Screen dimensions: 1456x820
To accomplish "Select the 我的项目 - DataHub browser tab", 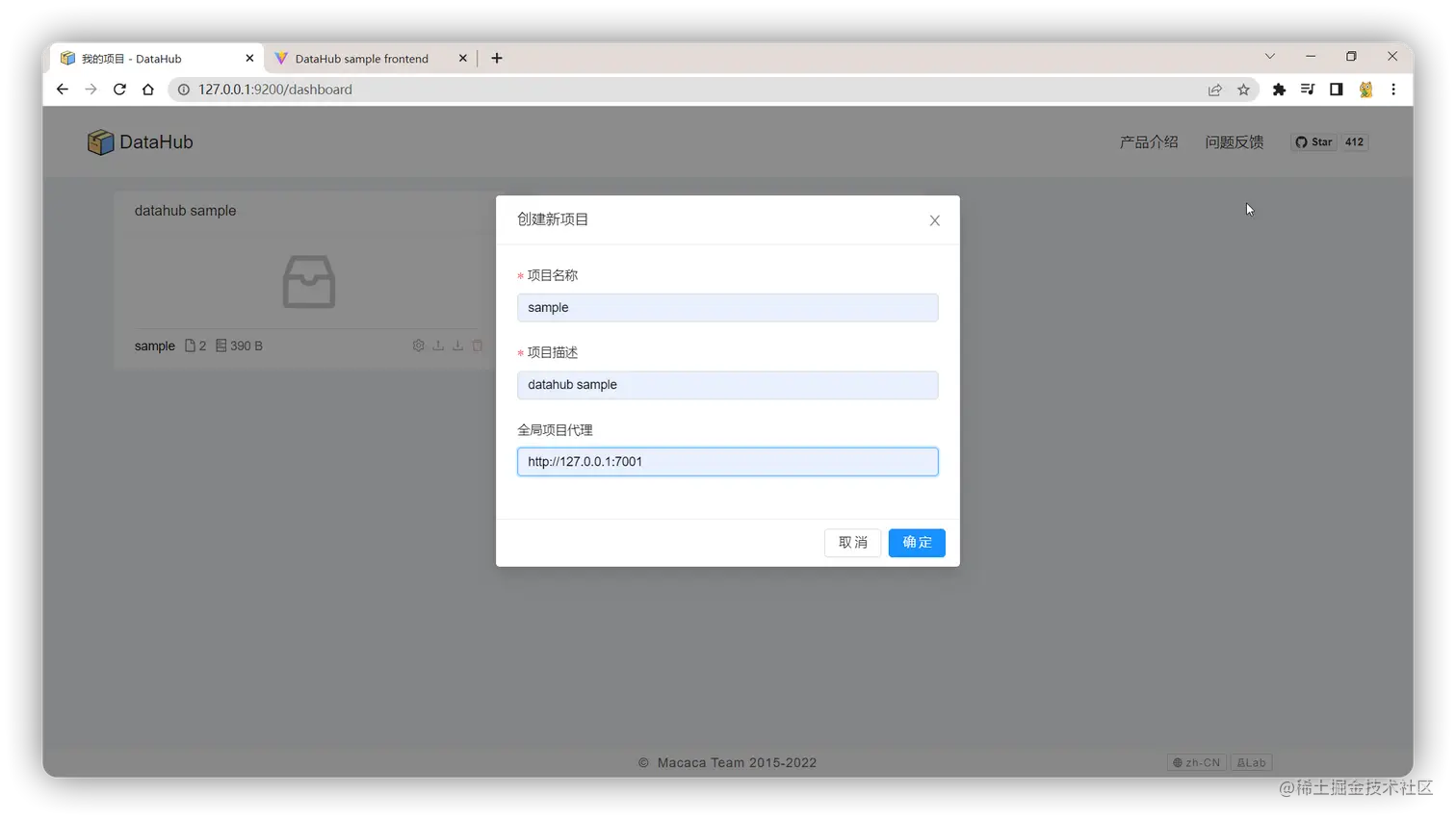I will tap(131, 59).
